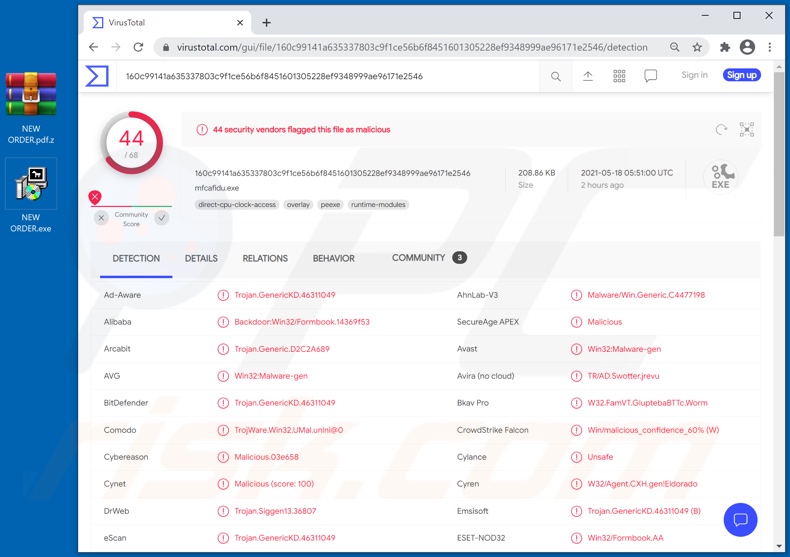Click the runtime-modules tag
Viewport: 790px width, 557px height.
pyautogui.click(x=378, y=204)
